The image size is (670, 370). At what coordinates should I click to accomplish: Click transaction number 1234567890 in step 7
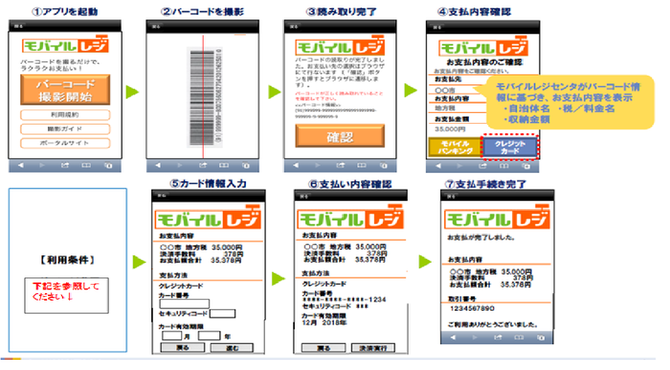472,308
